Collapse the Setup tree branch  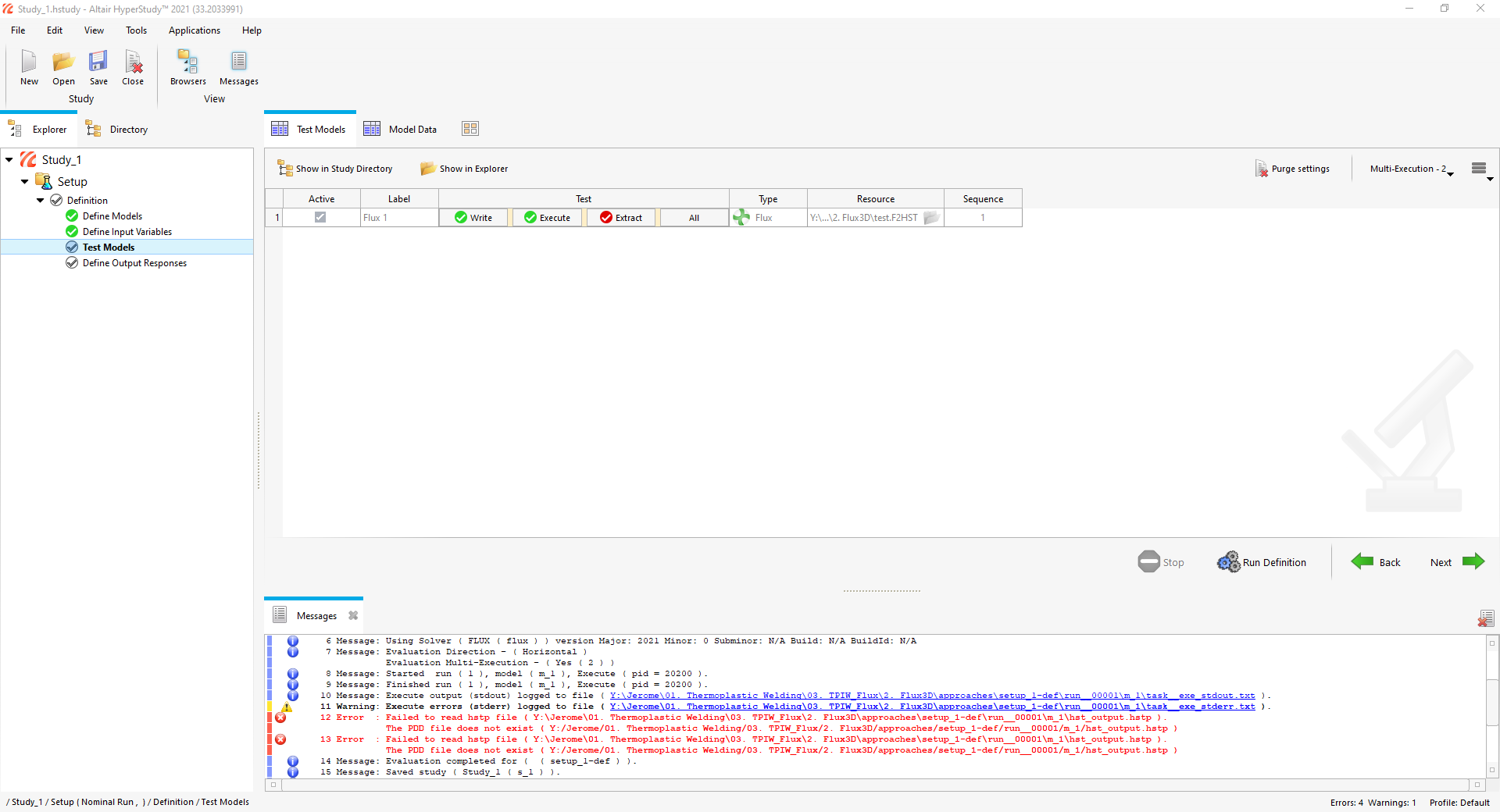[24, 181]
